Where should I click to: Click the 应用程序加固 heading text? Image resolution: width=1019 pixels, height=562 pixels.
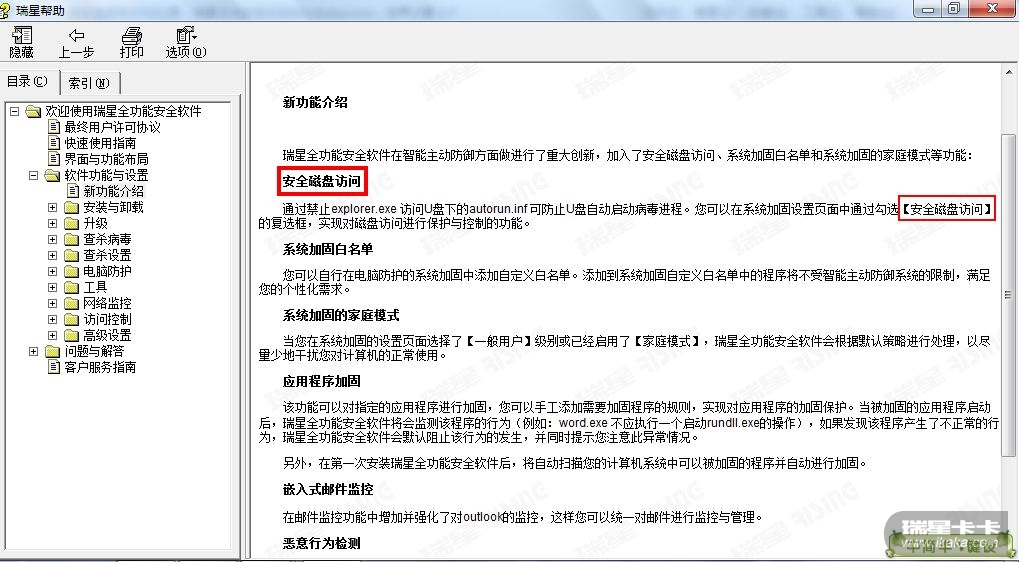tap(322, 381)
